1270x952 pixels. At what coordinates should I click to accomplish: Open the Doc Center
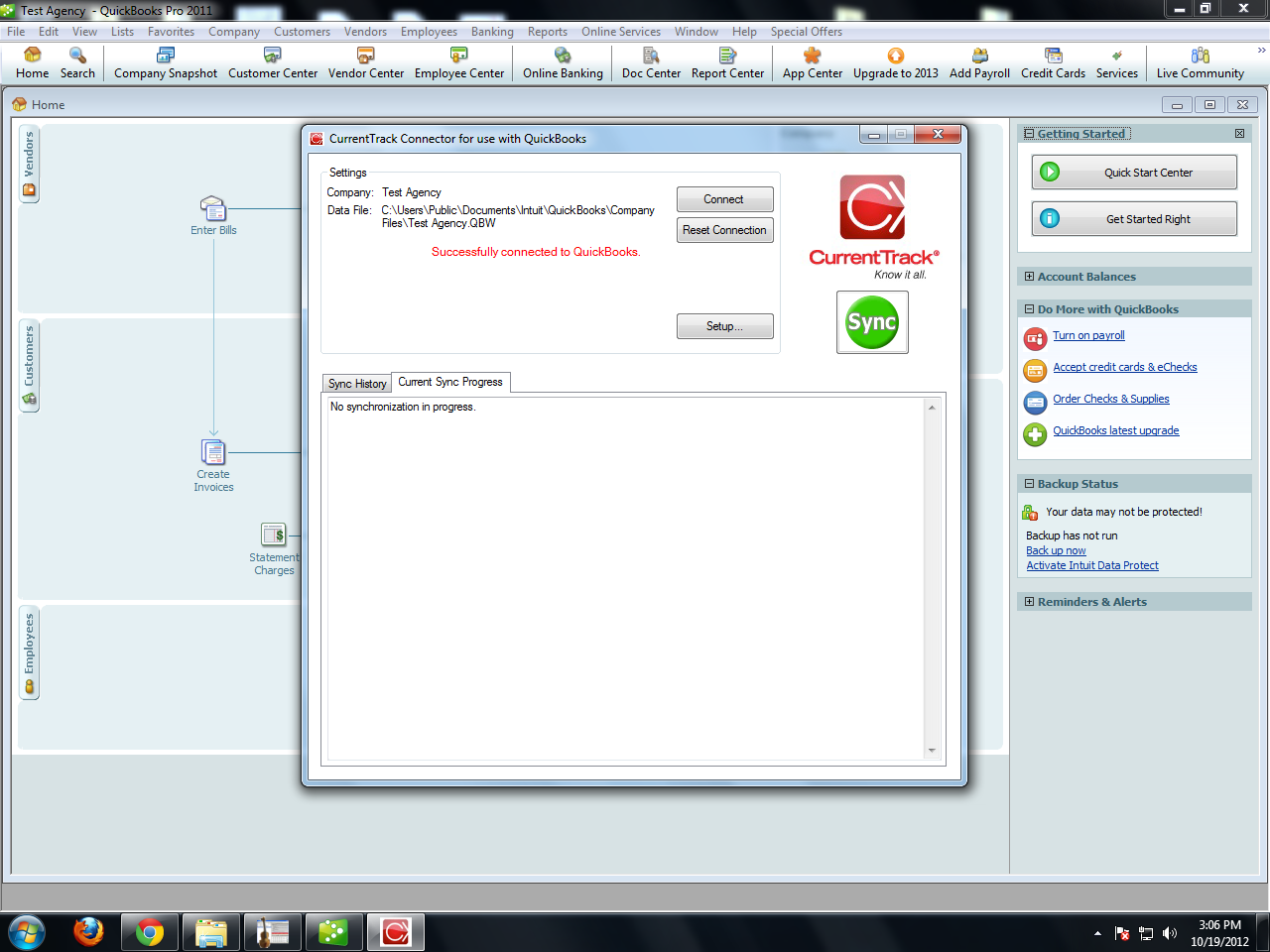tap(651, 63)
